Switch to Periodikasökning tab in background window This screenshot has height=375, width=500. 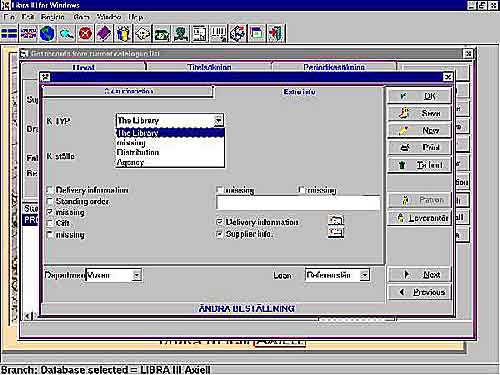pyautogui.click(x=334, y=67)
